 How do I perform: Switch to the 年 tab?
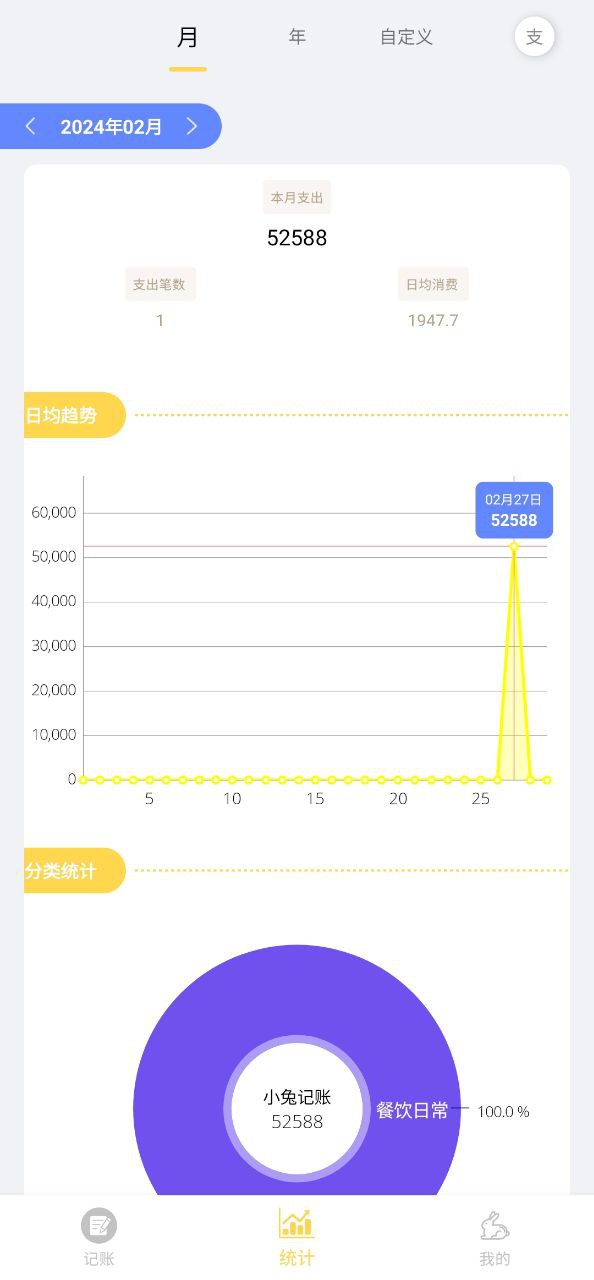(x=297, y=37)
